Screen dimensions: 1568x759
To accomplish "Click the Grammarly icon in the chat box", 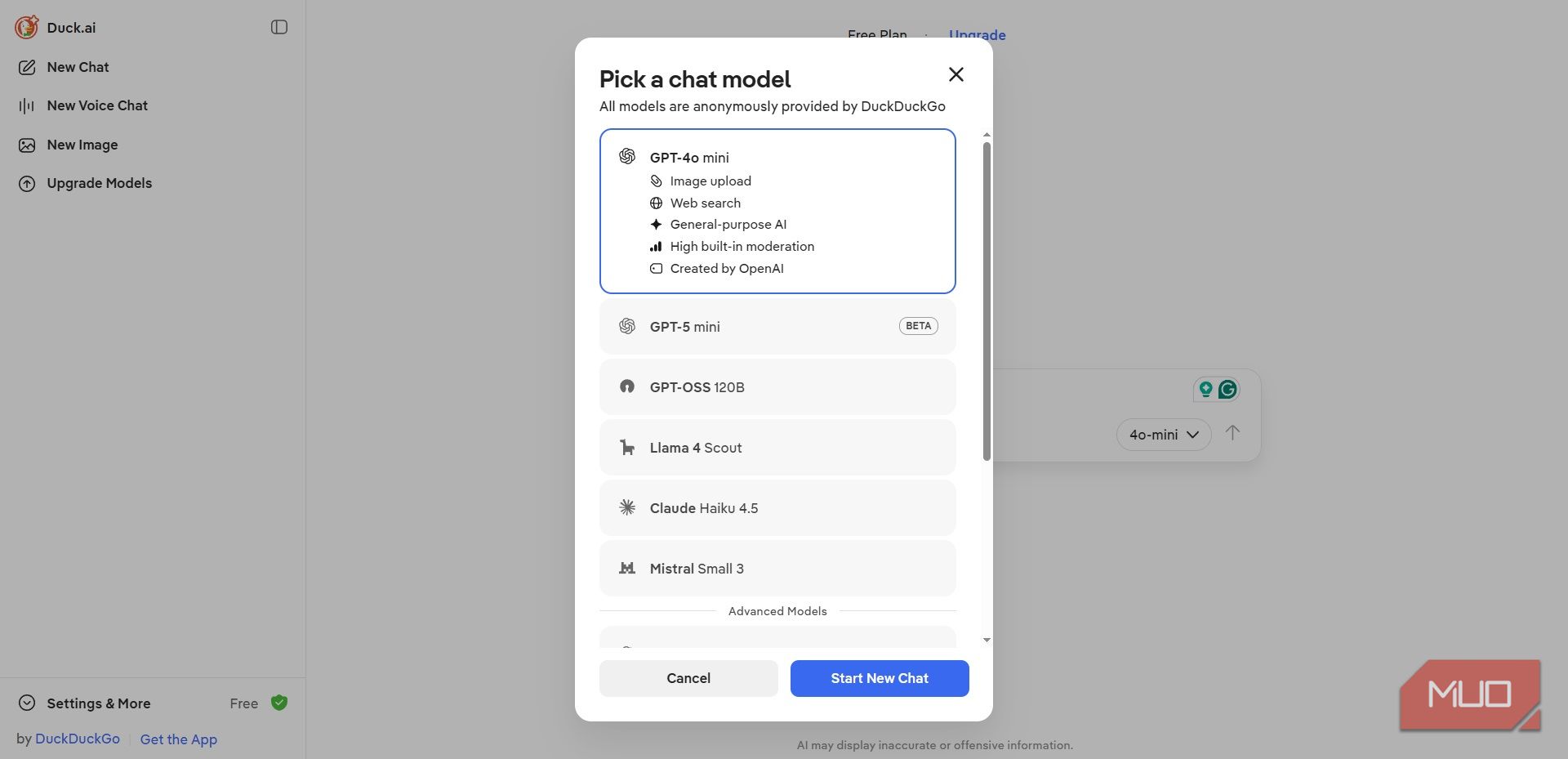I will coord(1227,390).
